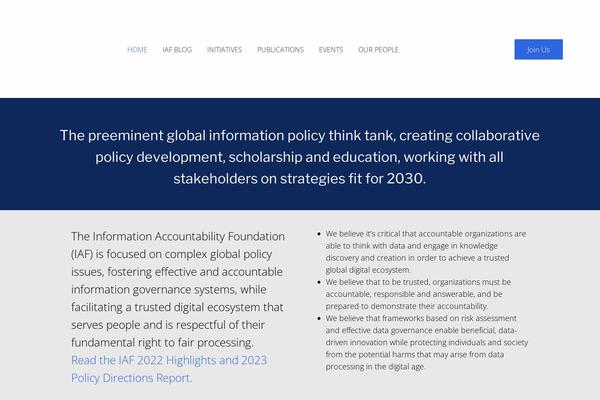Open the EVENTS navigation link
The width and height of the screenshot is (600, 400).
pyautogui.click(x=331, y=50)
